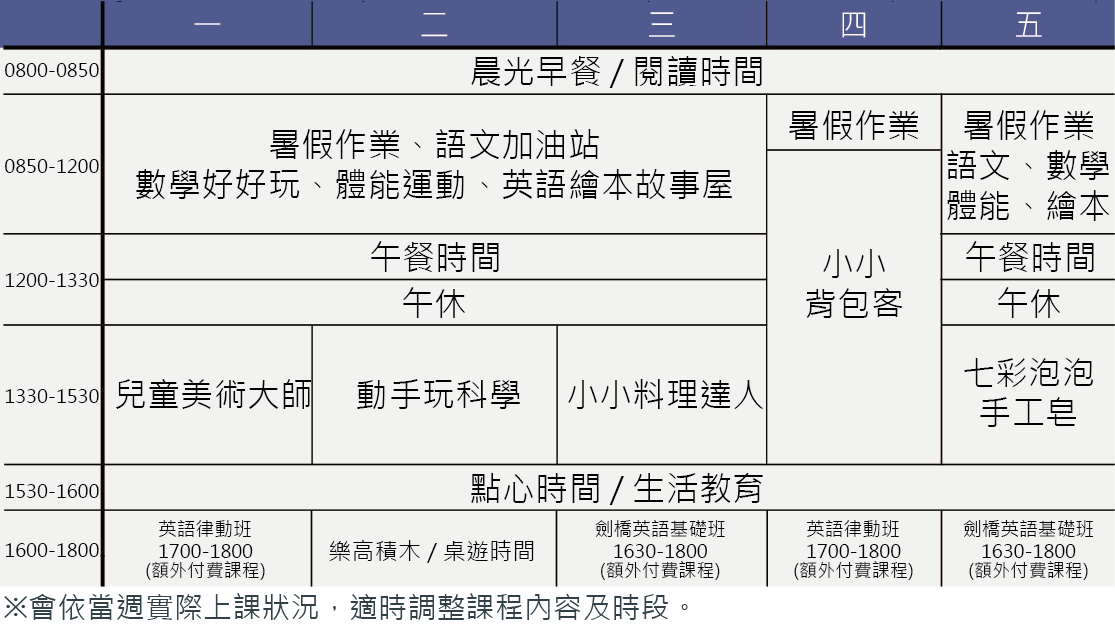Click the 兒童美術大師 class cell
The image size is (1115, 626).
coord(208,395)
